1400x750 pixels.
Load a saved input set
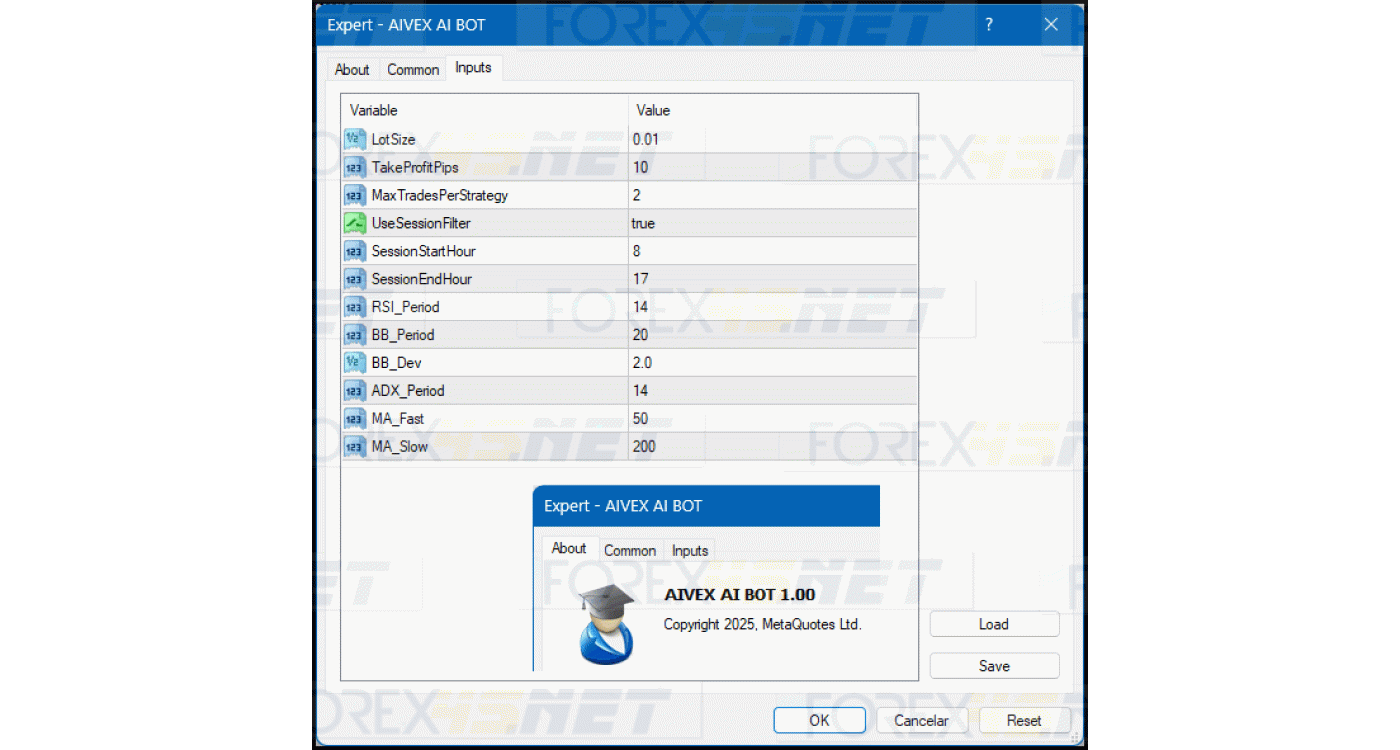[993, 624]
